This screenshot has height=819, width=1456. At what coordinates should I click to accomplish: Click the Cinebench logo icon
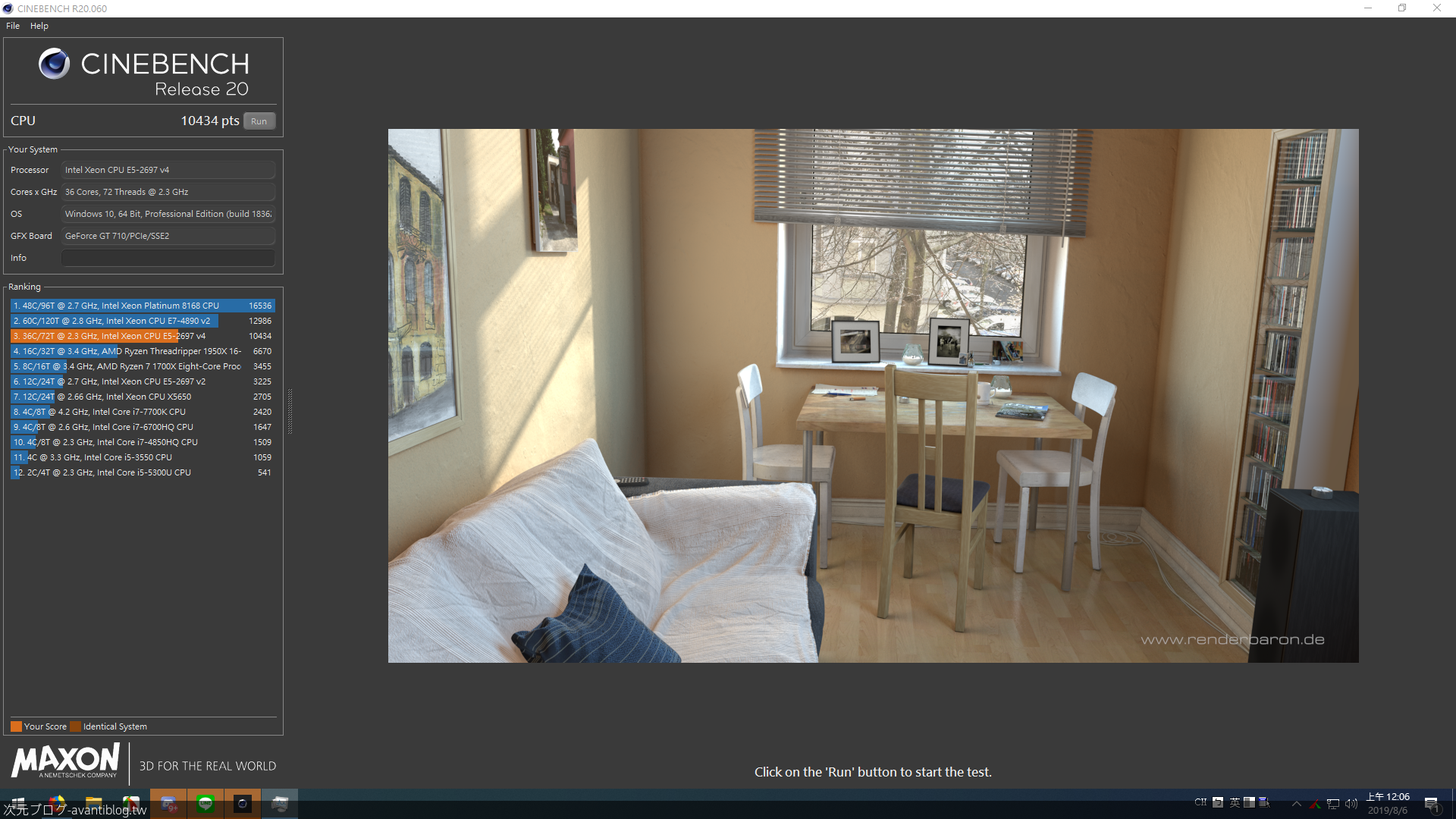pos(54,64)
